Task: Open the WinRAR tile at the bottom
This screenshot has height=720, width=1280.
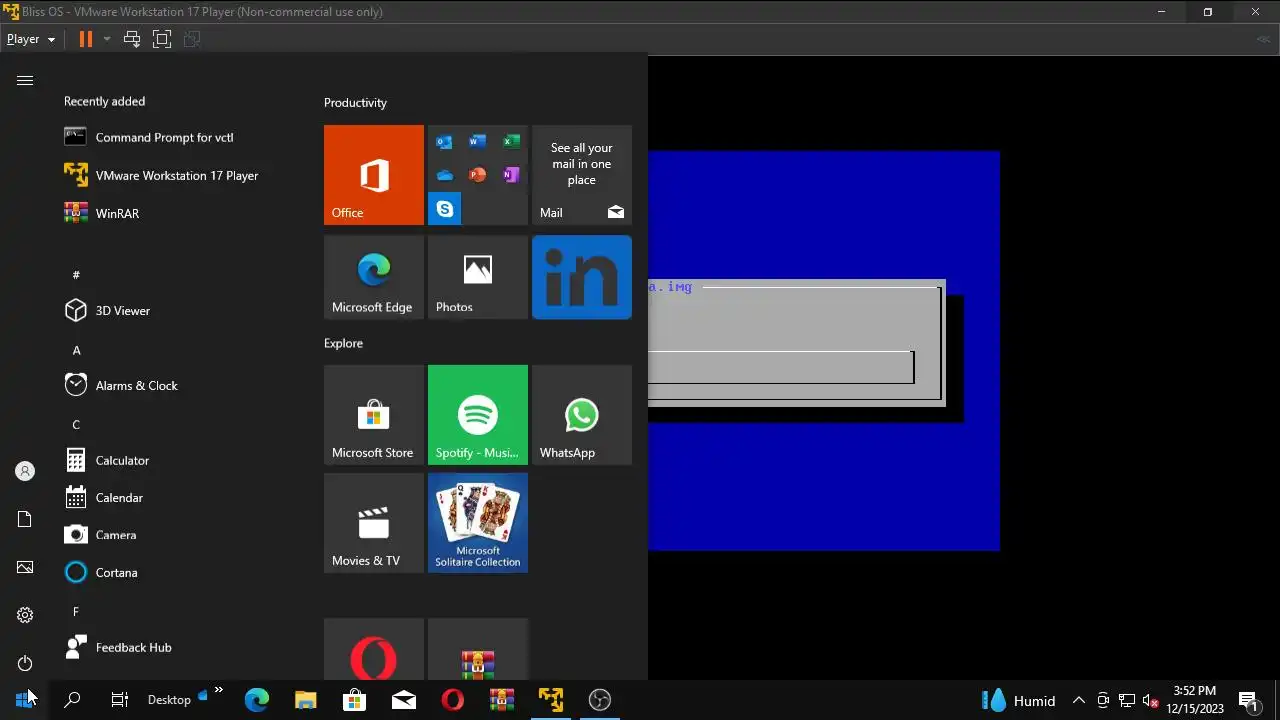Action: (x=478, y=649)
